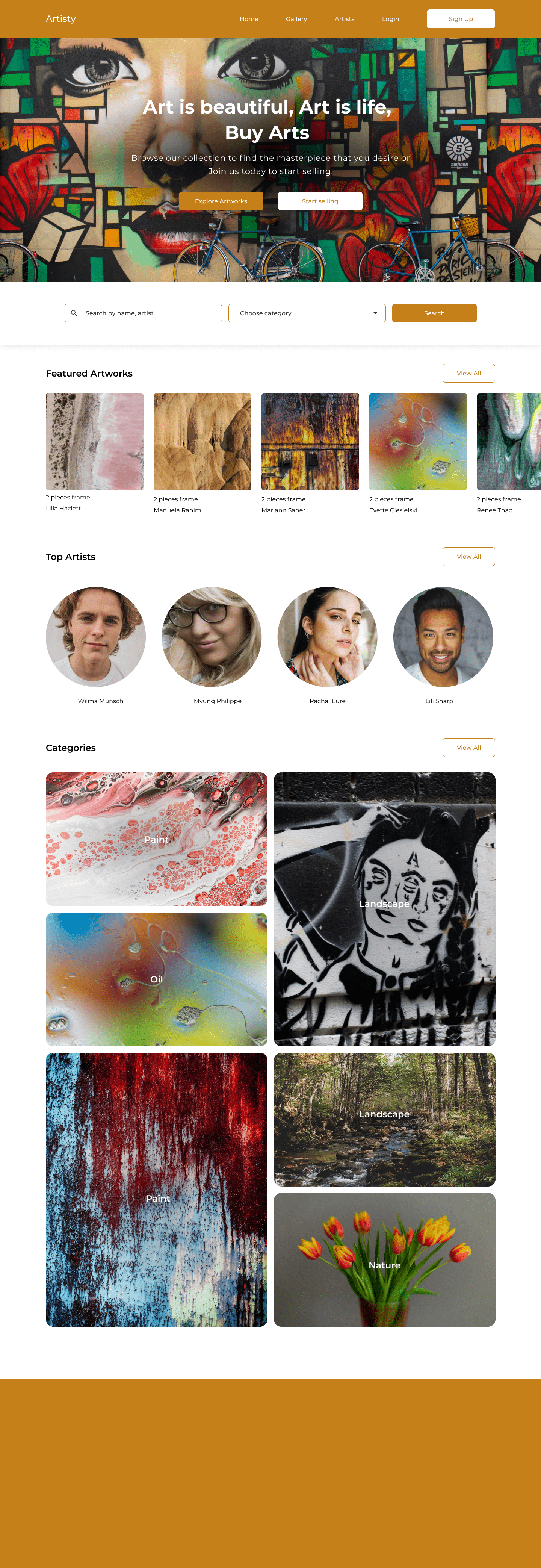View all Categories
The width and height of the screenshot is (541, 1568).
(468, 748)
